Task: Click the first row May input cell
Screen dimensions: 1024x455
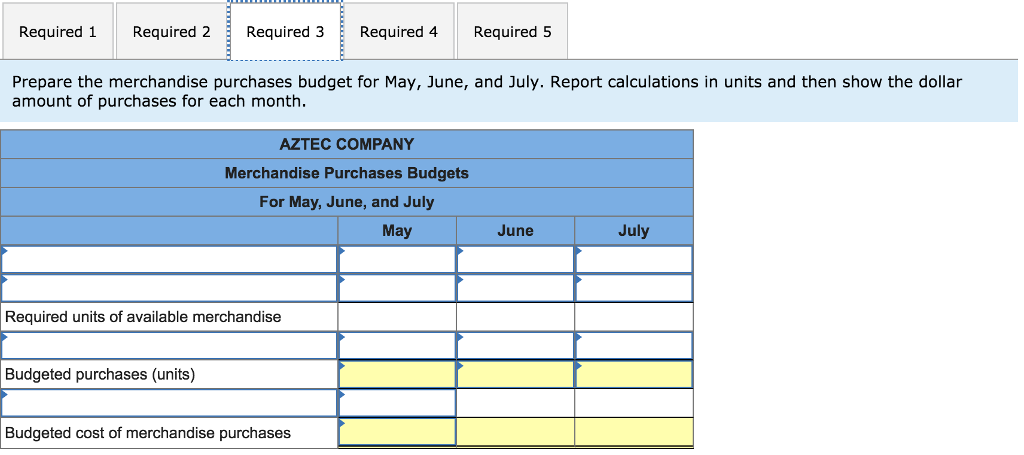Action: click(x=397, y=260)
